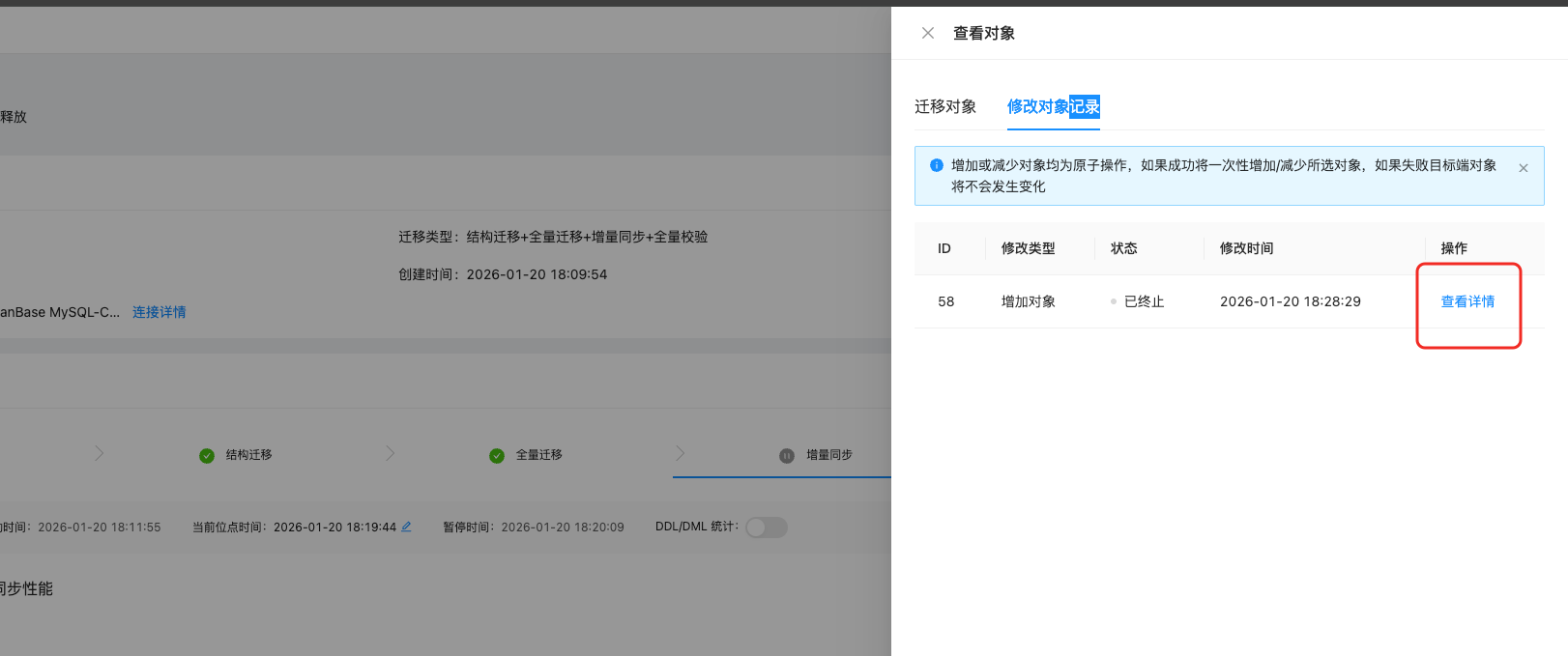Select the 修改对象记录 tab

1053,106
